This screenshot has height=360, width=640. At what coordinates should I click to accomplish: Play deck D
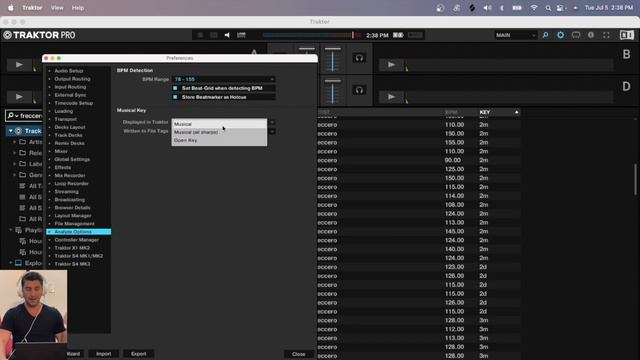391,97
